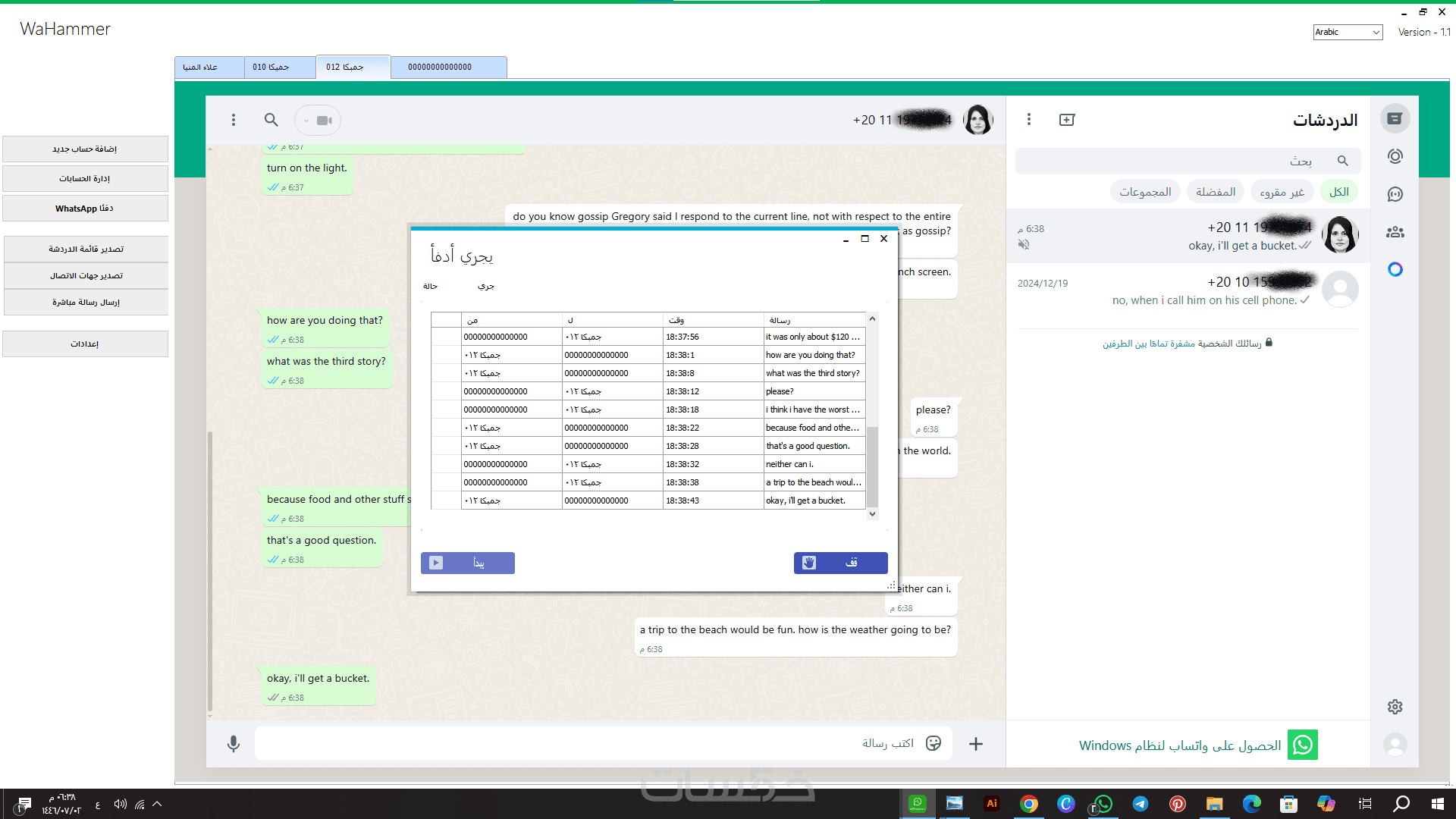1456x819 pixels.
Task: Expand the chat three-dots menu
Action: click(234, 120)
